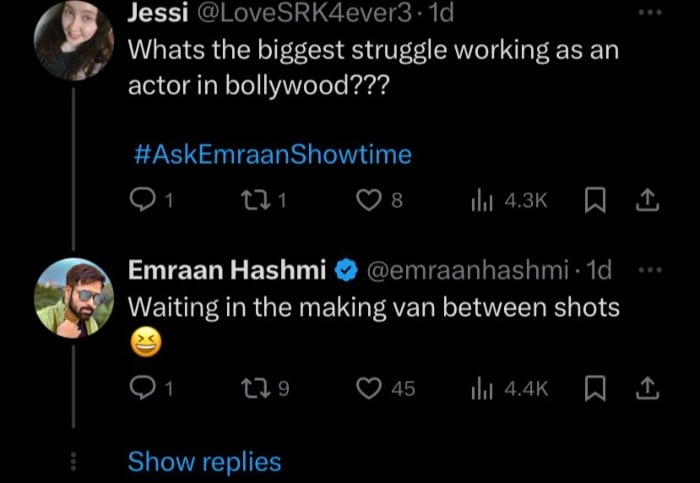Image resolution: width=700 pixels, height=483 pixels.
Task: Open the #AskEmraanShowtime hashtag
Action: [x=271, y=155]
